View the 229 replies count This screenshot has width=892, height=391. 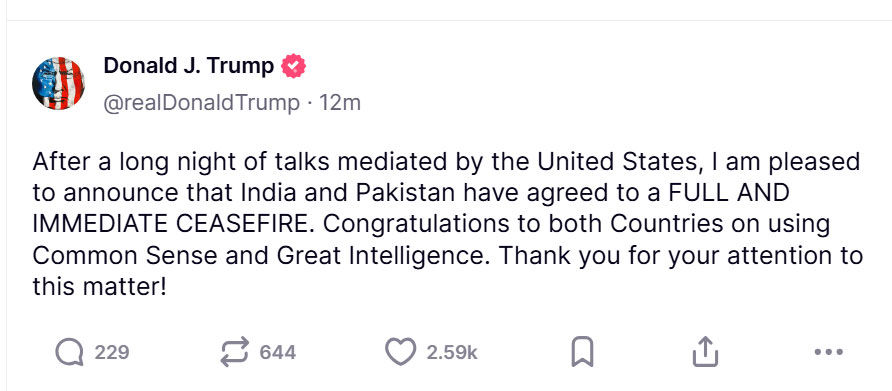coord(112,353)
